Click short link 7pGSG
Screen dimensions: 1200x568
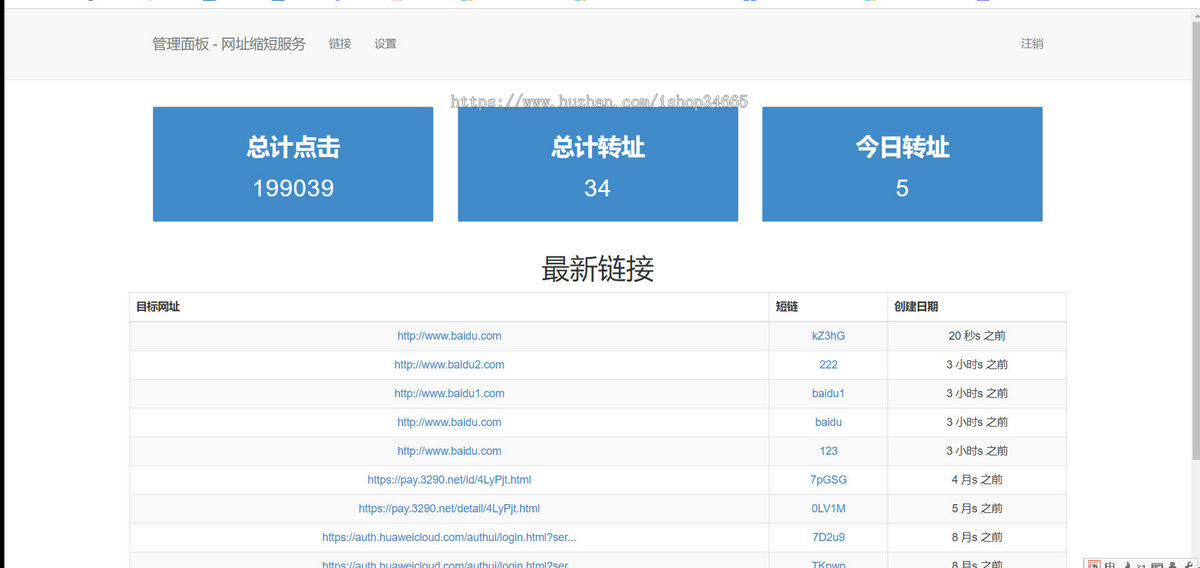[x=828, y=480]
